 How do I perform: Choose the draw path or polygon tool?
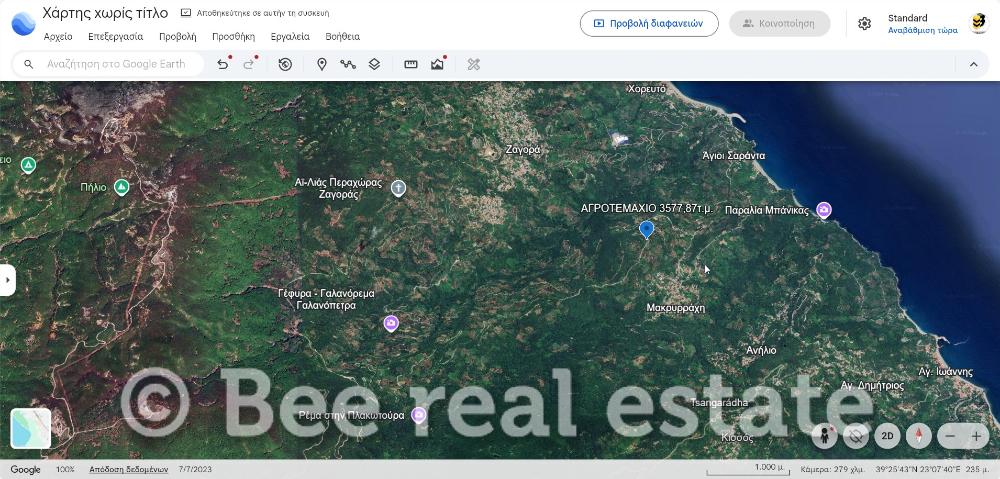tap(347, 64)
